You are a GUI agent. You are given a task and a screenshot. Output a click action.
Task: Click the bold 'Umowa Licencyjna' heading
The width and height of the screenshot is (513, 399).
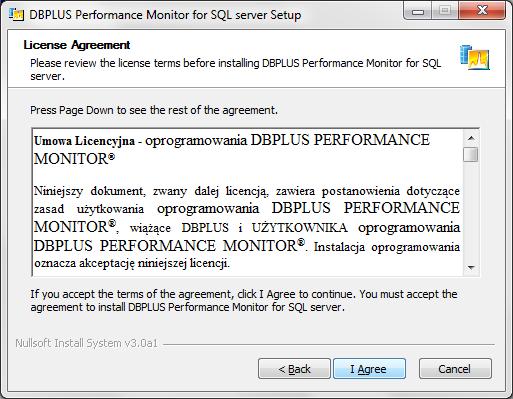[84, 141]
